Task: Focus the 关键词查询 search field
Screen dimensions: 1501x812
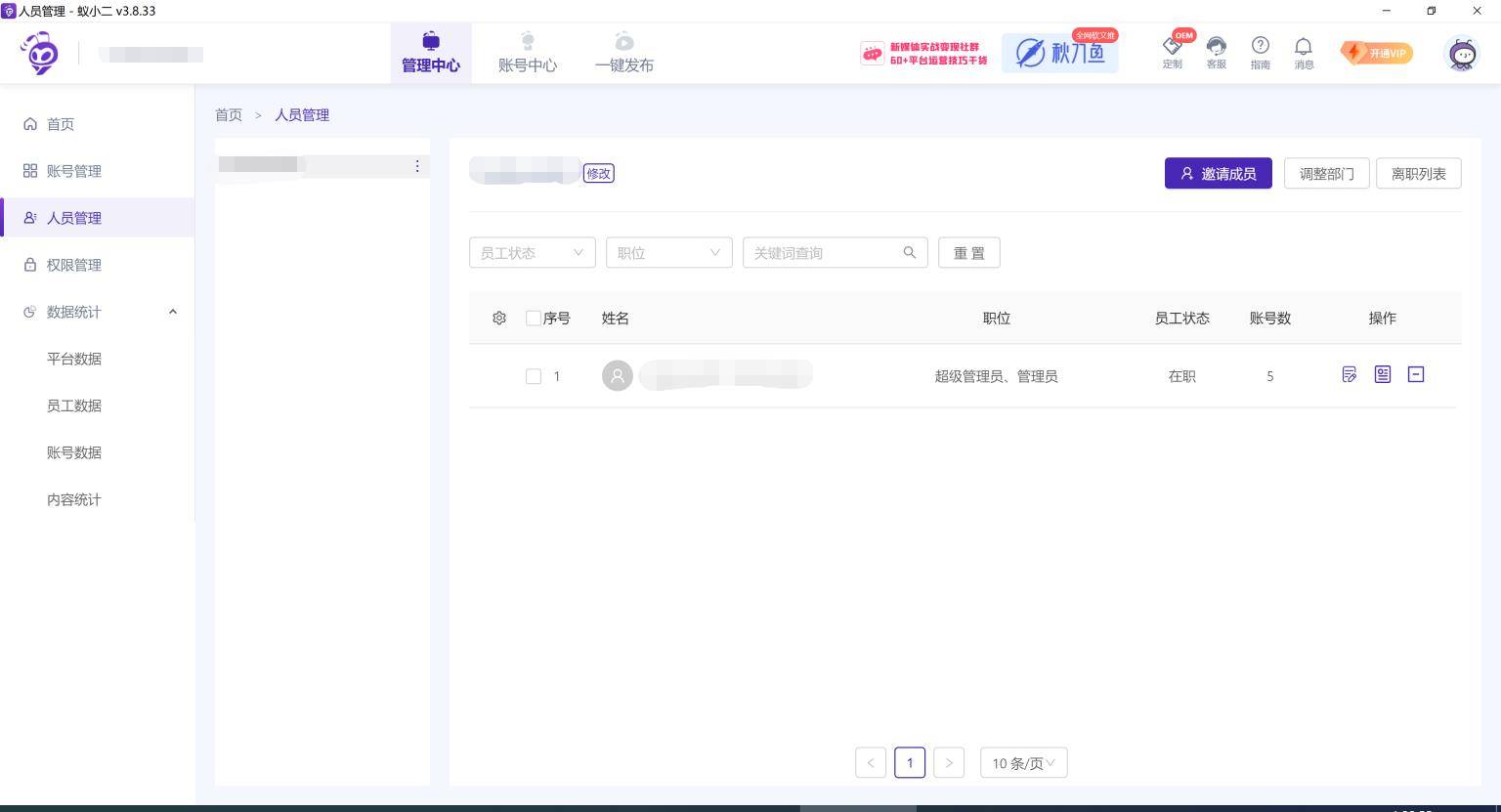Action: pos(826,253)
